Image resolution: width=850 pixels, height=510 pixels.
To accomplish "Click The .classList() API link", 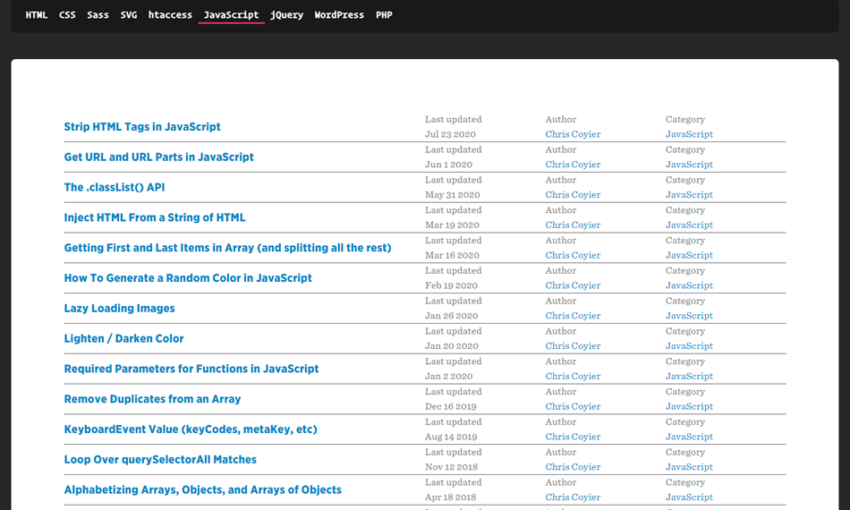I will click(114, 187).
